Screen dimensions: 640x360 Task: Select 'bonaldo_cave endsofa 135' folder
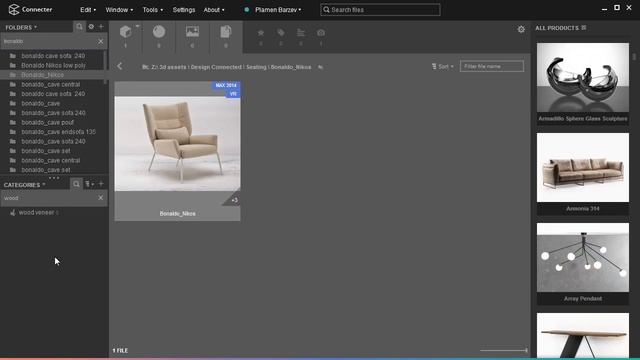tap(58, 132)
